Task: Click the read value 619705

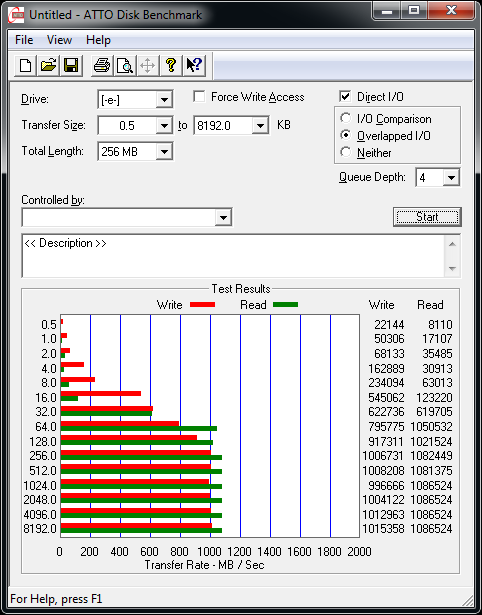Action: point(435,412)
